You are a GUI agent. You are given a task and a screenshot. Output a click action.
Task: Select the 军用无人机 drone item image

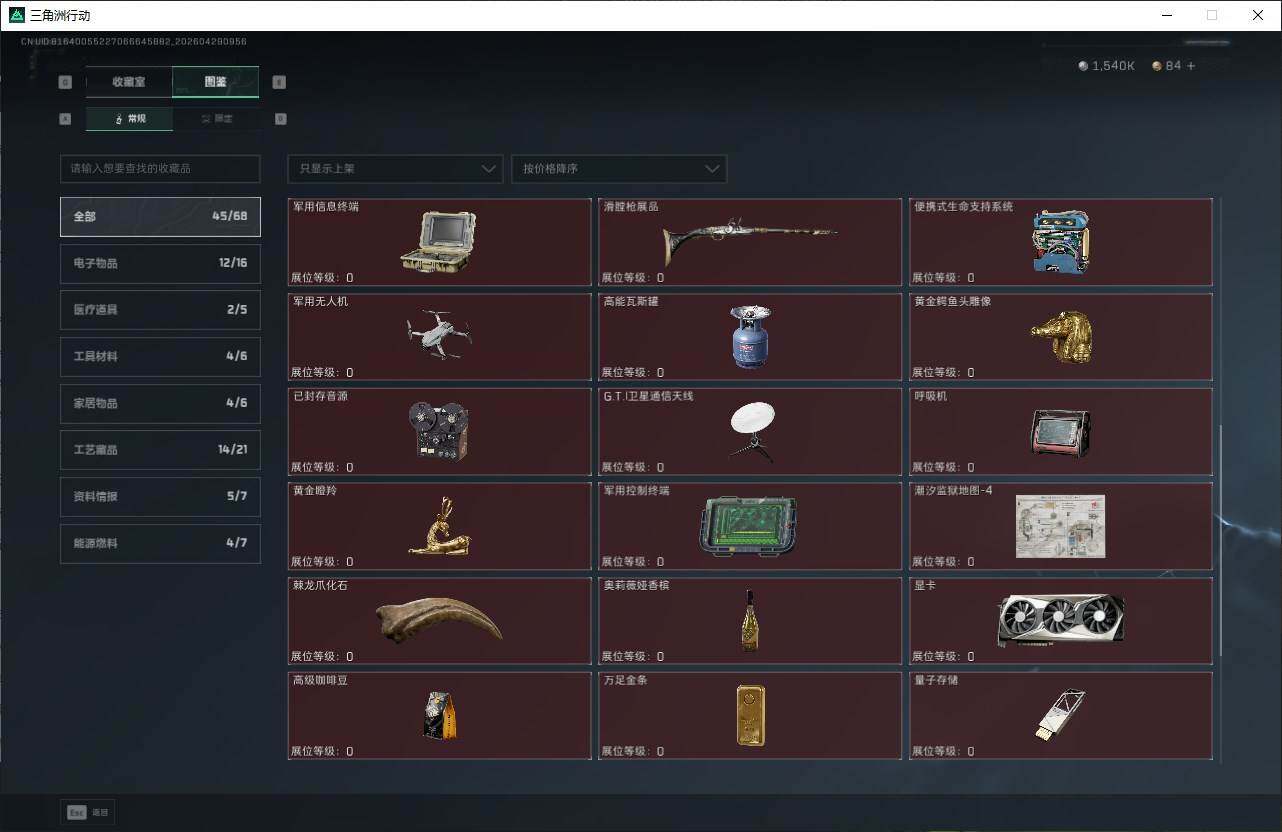(439, 336)
